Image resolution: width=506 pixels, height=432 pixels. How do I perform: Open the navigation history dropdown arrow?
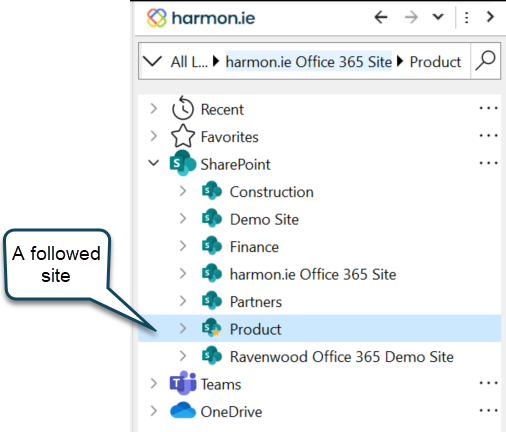coord(438,17)
